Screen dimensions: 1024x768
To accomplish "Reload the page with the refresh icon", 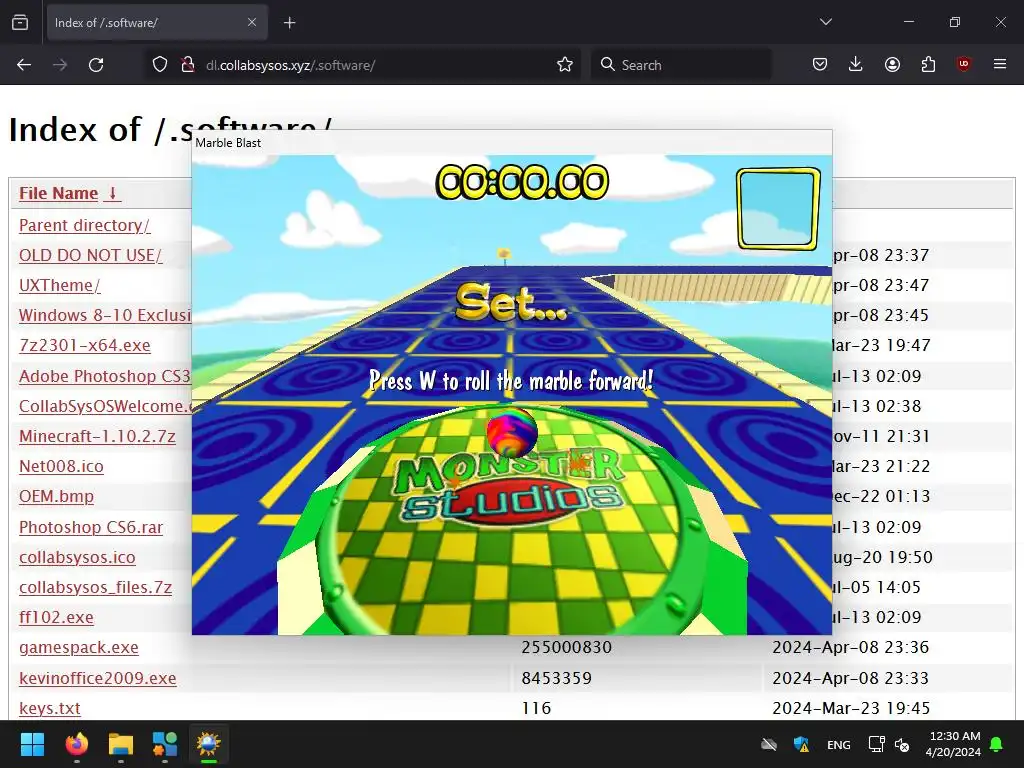I will pos(96,65).
